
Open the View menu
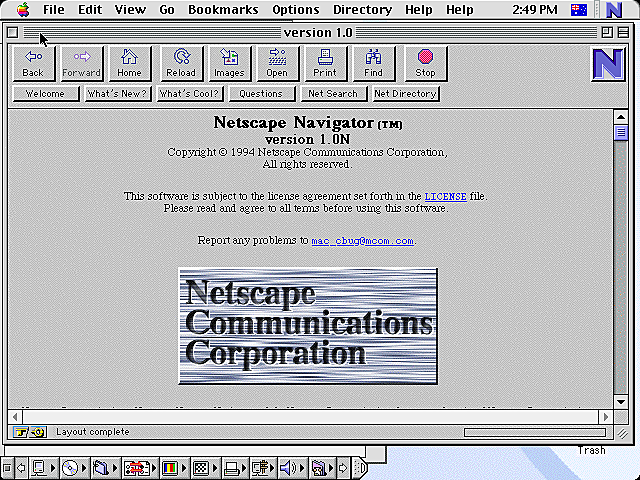(x=130, y=9)
